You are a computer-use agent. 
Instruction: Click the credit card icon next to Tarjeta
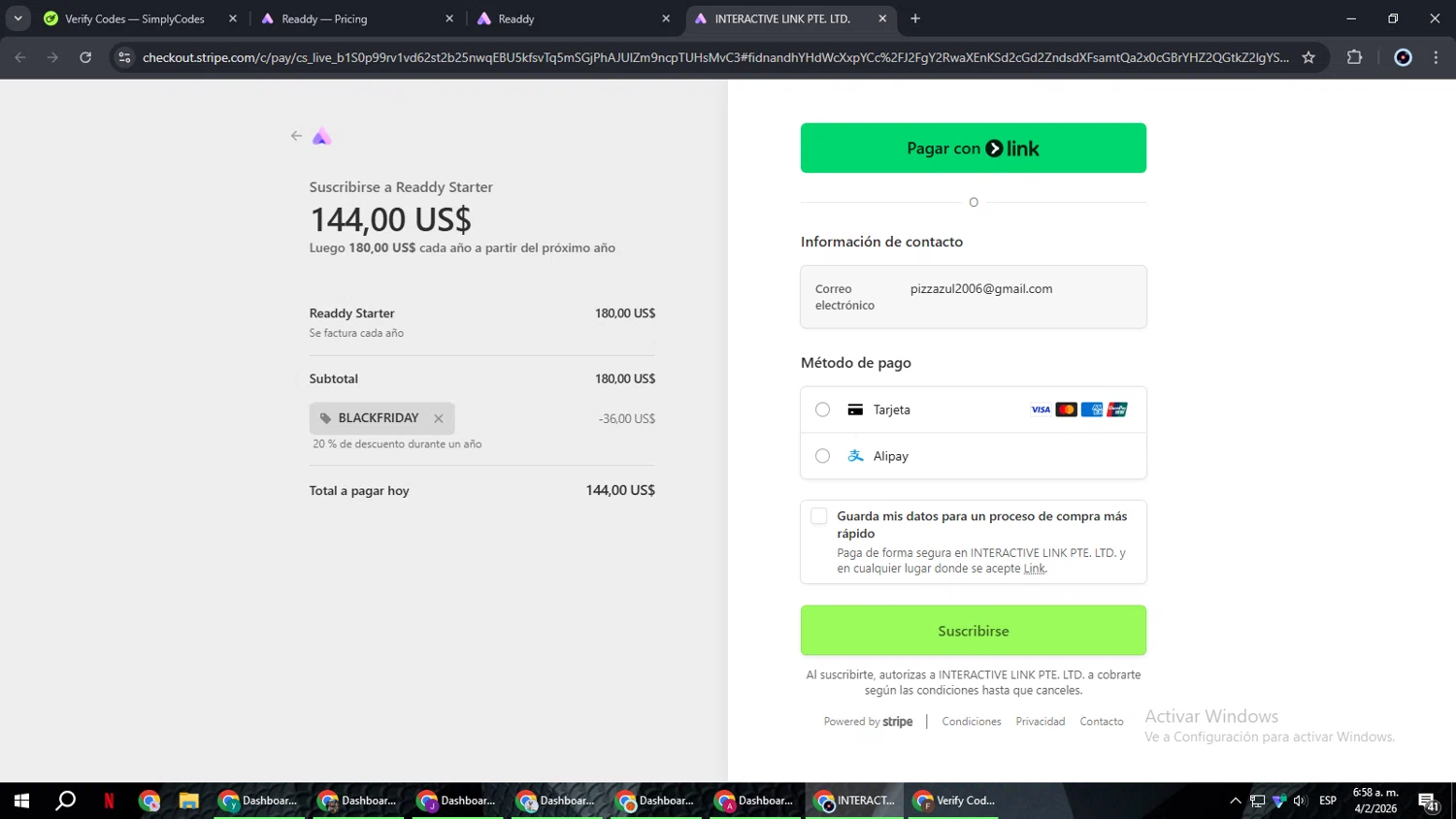click(855, 409)
